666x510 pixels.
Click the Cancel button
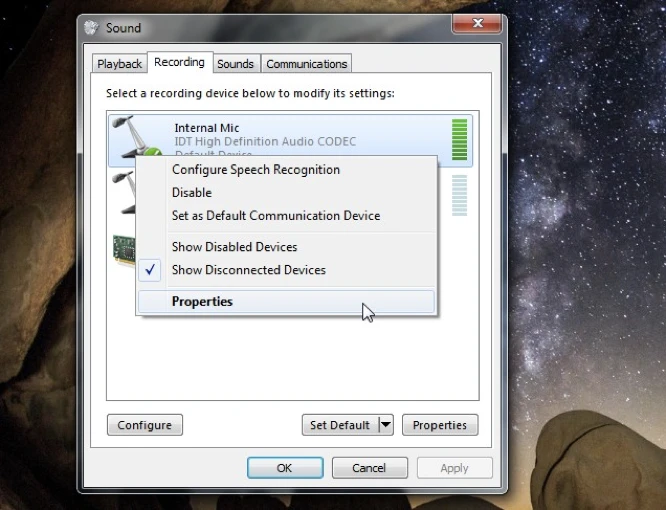[368, 468]
